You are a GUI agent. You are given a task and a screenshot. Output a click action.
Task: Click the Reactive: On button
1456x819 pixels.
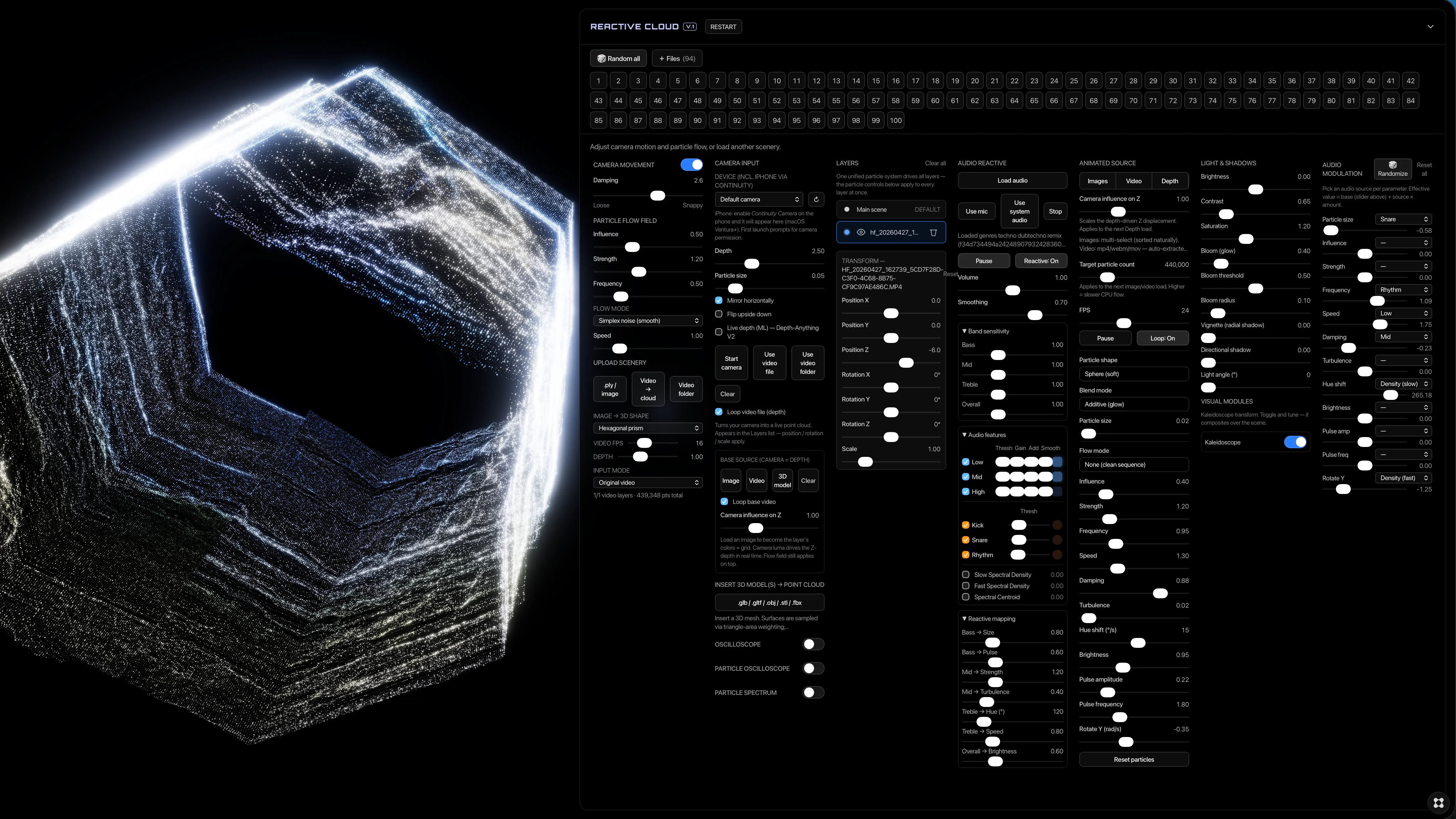(1041, 261)
